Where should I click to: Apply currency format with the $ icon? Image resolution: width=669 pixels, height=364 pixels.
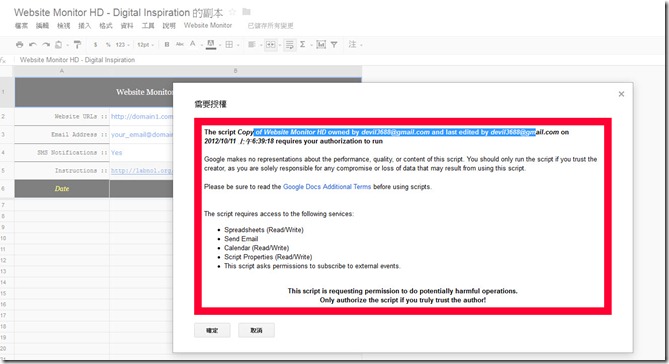click(x=96, y=44)
